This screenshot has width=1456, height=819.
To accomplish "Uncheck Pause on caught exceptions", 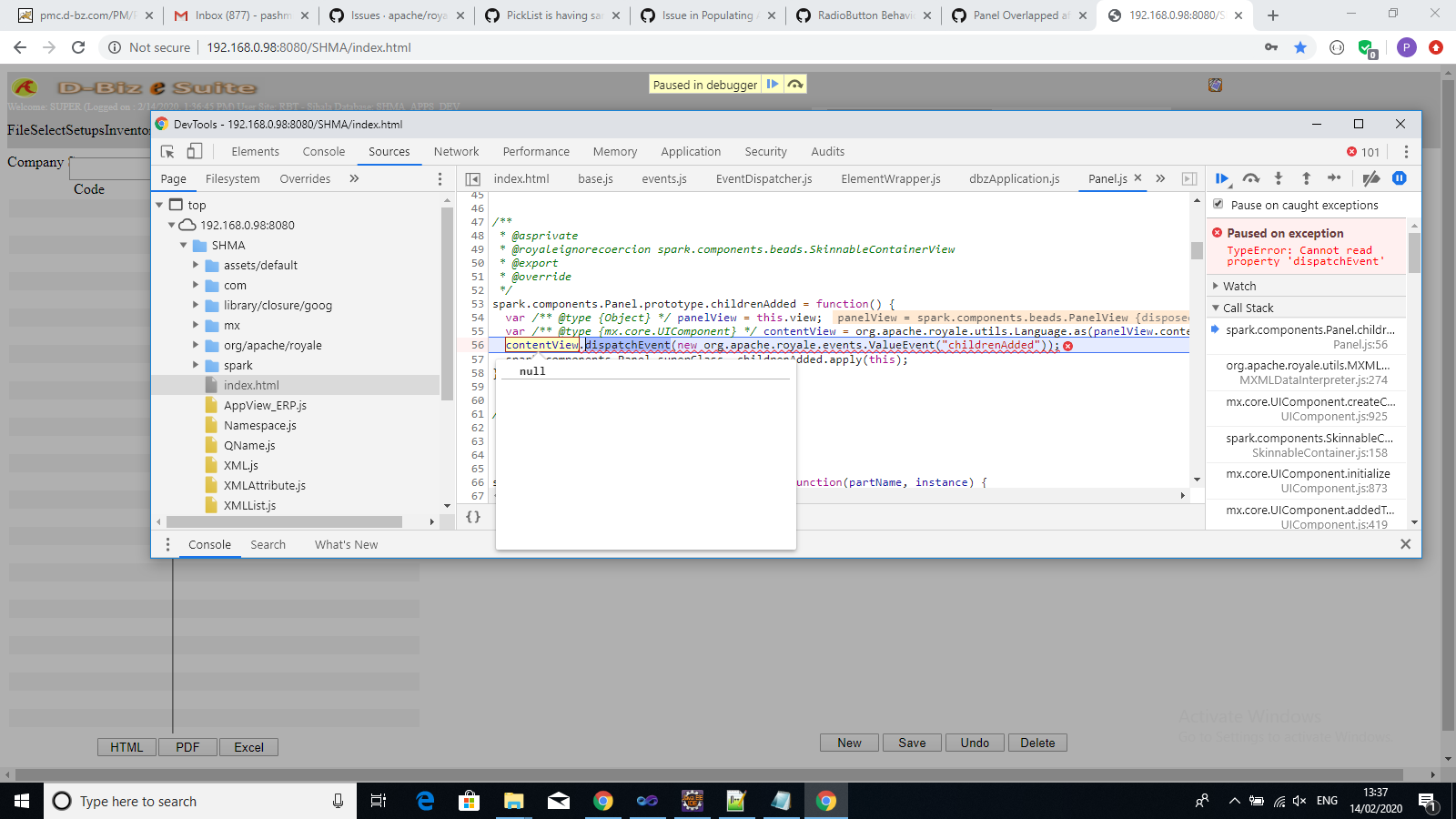I will 1218,205.
